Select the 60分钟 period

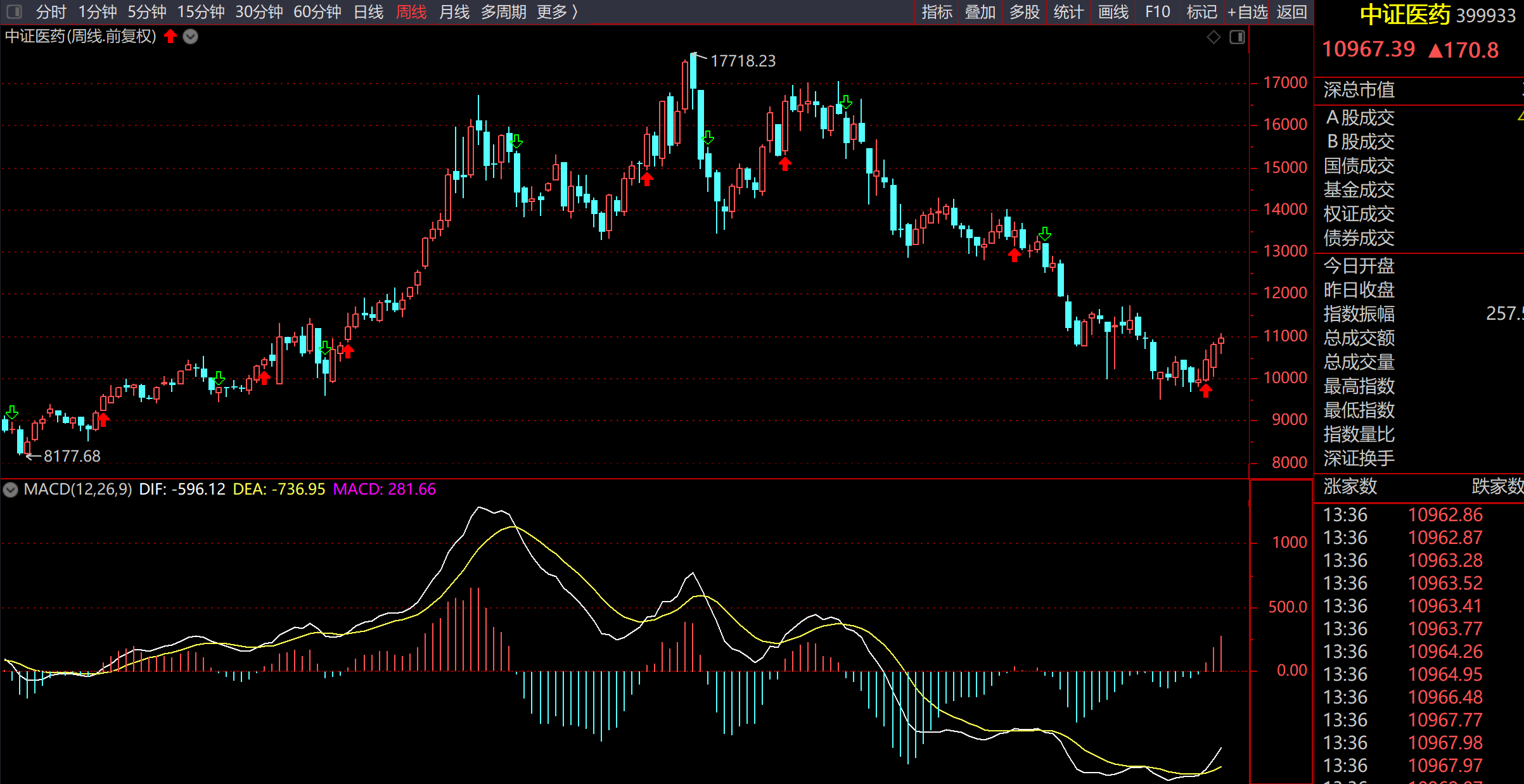pos(317,12)
